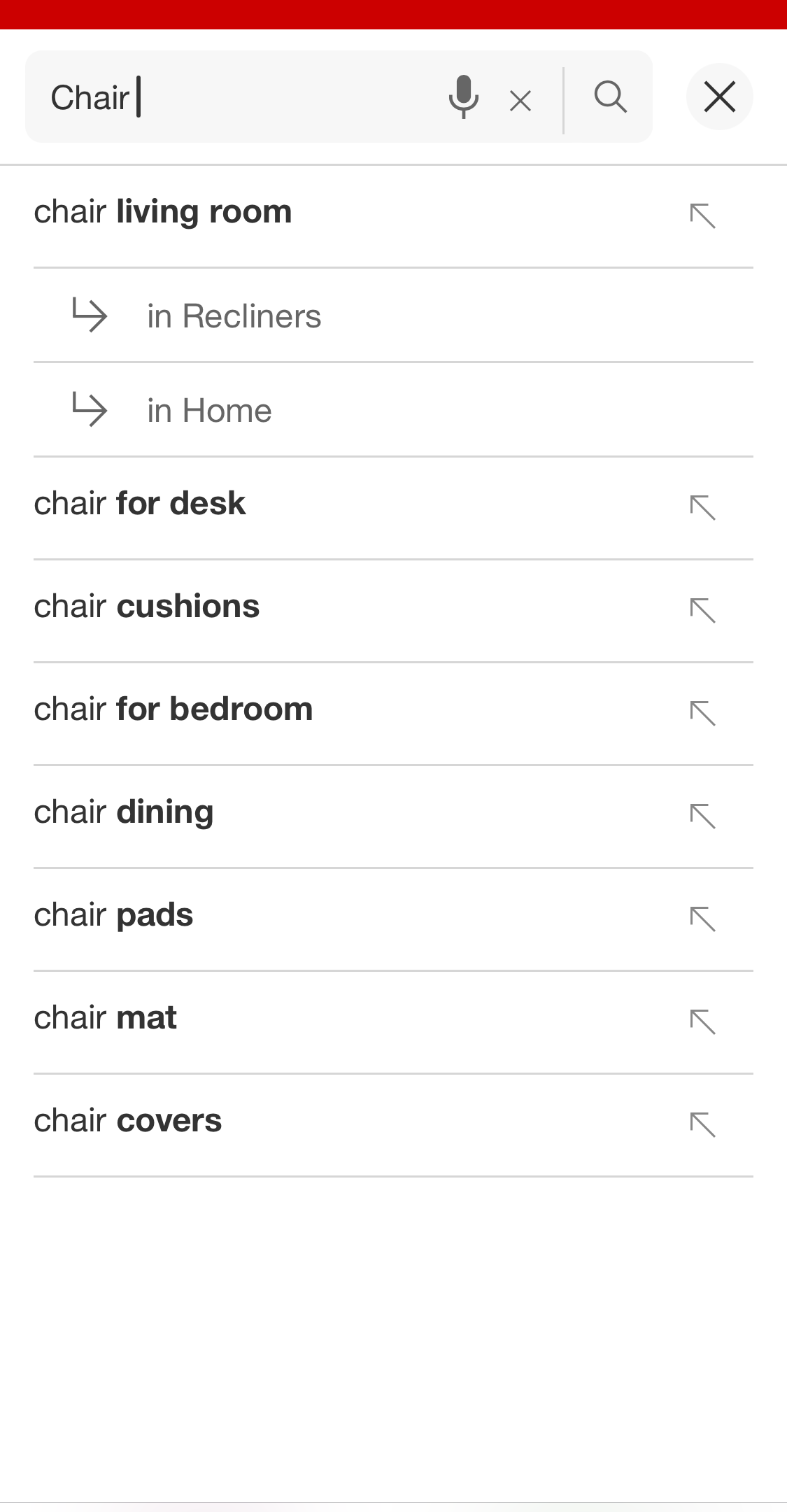
Task: Choose the 'chair for desk' suggestion
Action: 140,504
